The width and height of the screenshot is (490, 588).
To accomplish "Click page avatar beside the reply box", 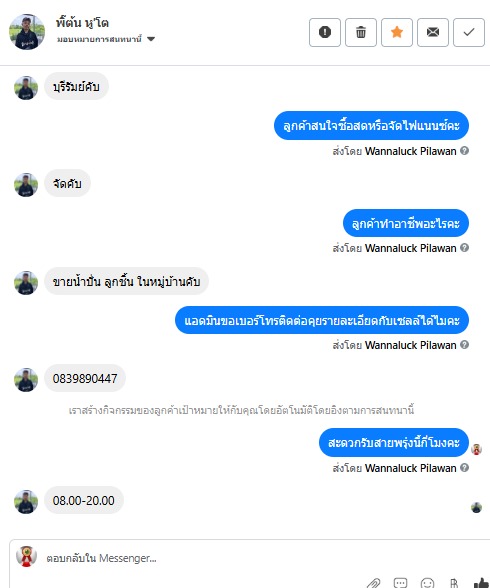I will coord(26,556).
